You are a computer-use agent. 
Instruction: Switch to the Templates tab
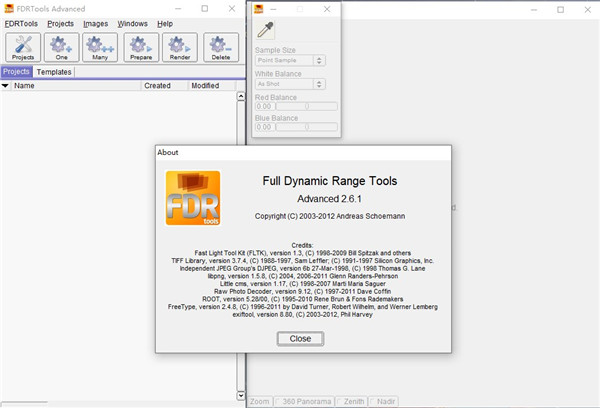(54, 72)
